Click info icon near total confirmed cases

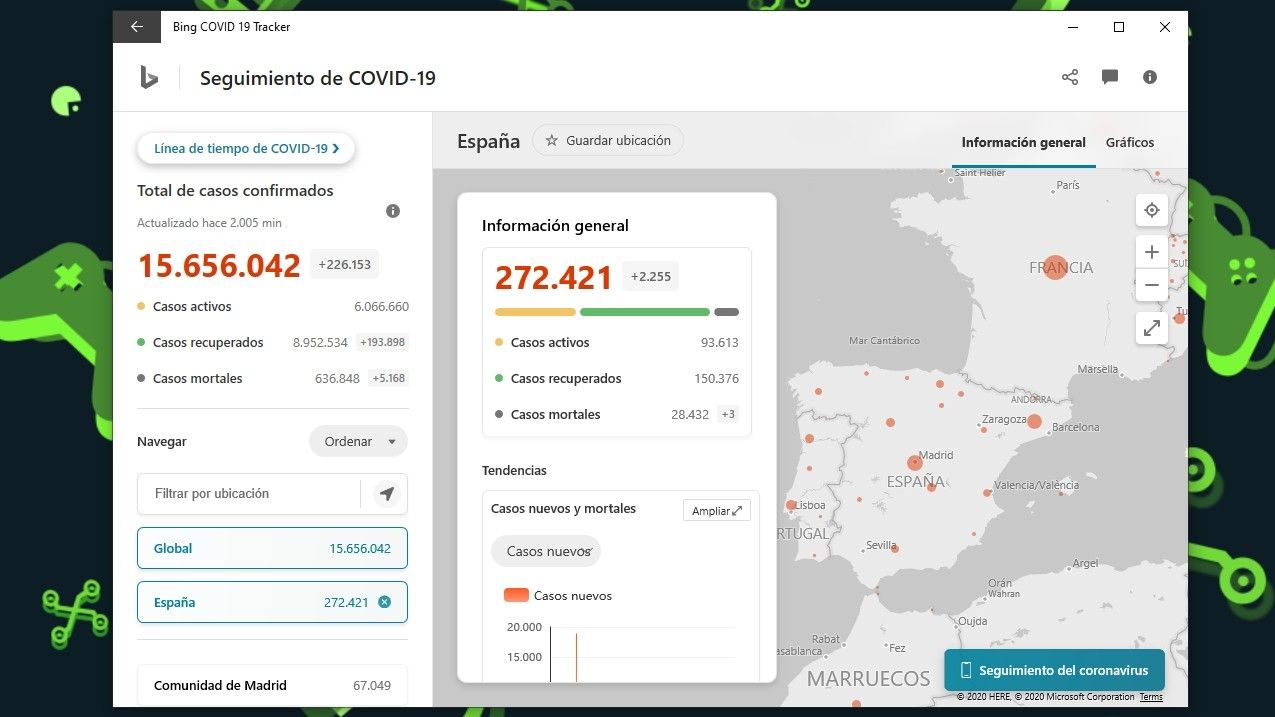tap(393, 211)
